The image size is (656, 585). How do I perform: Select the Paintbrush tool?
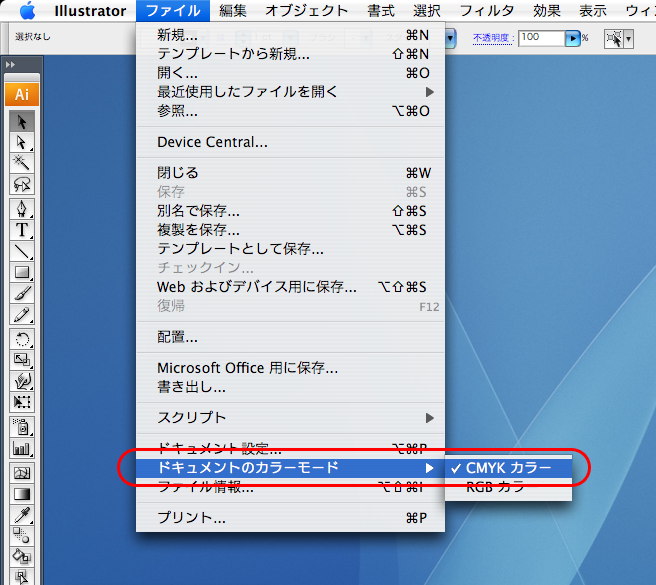click(22, 293)
